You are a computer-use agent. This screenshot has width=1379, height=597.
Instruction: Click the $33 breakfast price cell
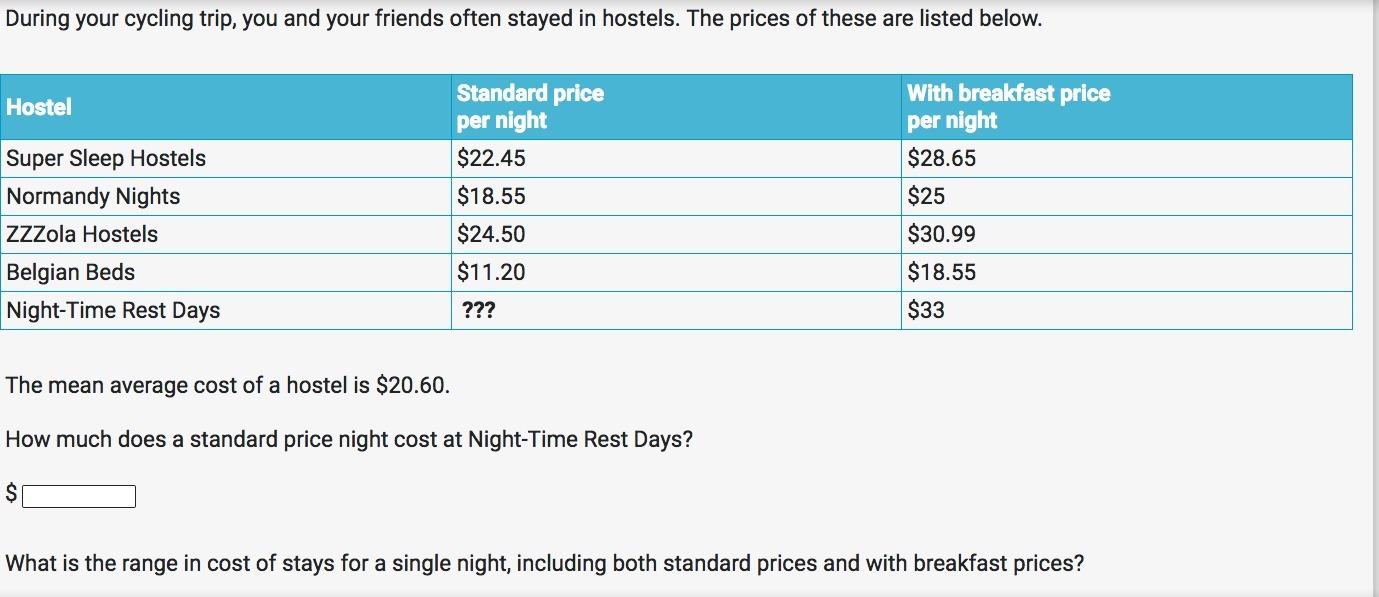pos(926,310)
